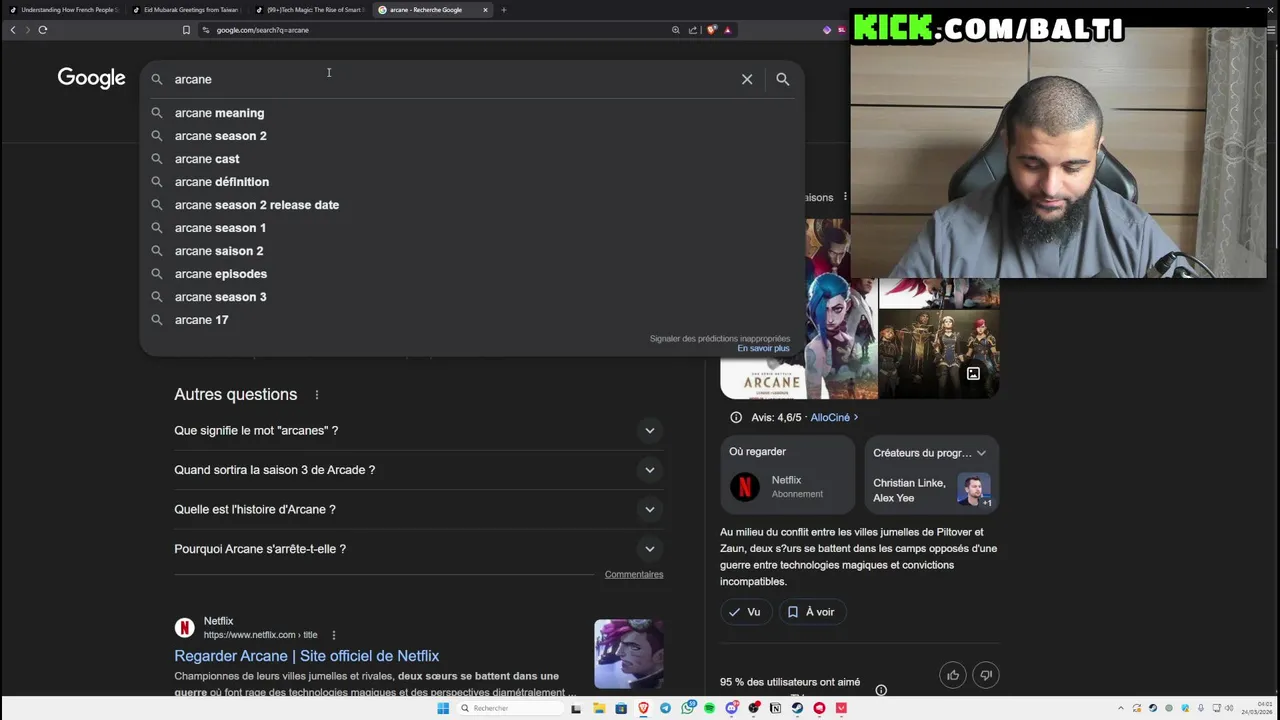Choose suggestion 'arcane season 2 release date'

pos(470,205)
